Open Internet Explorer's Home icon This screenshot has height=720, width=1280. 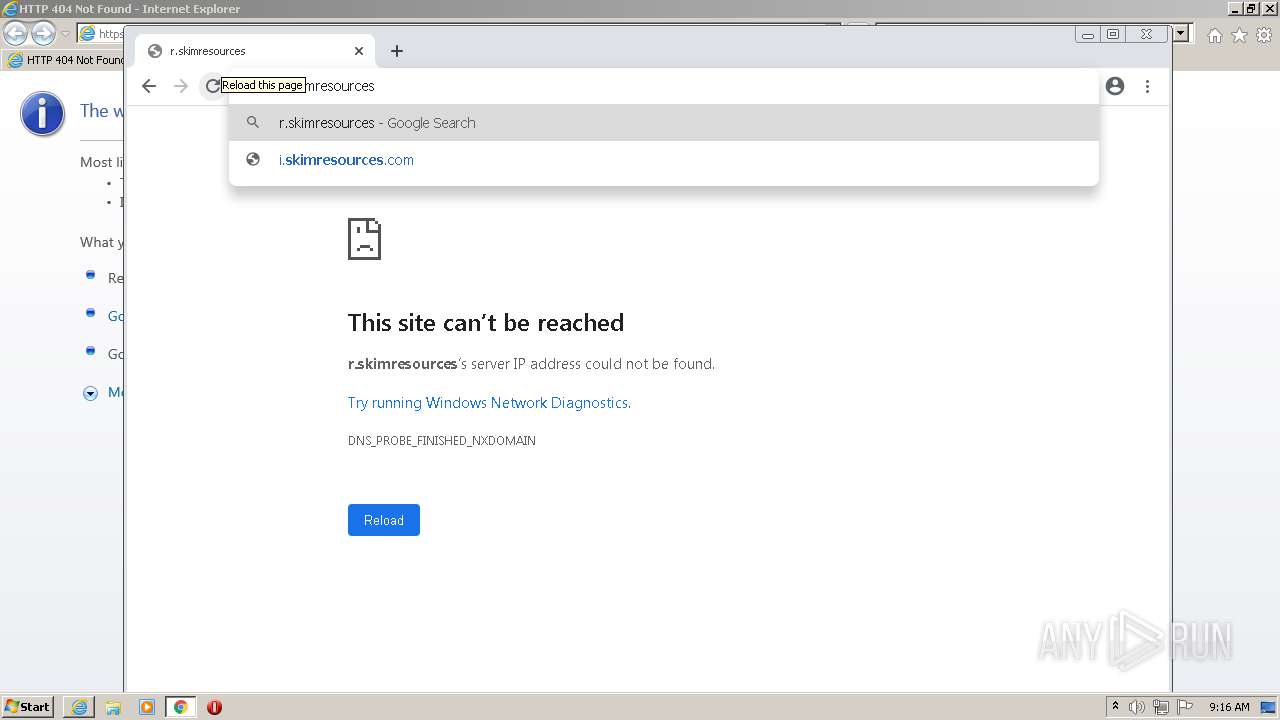[1214, 35]
